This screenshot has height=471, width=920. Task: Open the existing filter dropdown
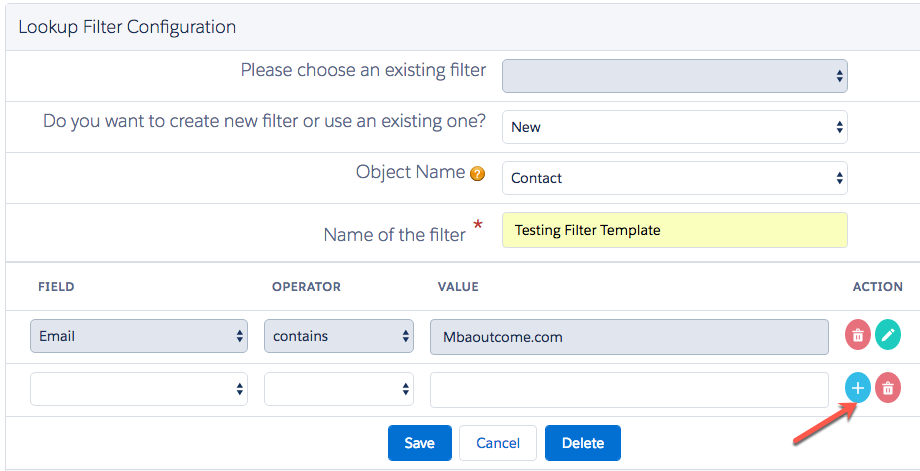pyautogui.click(x=674, y=75)
